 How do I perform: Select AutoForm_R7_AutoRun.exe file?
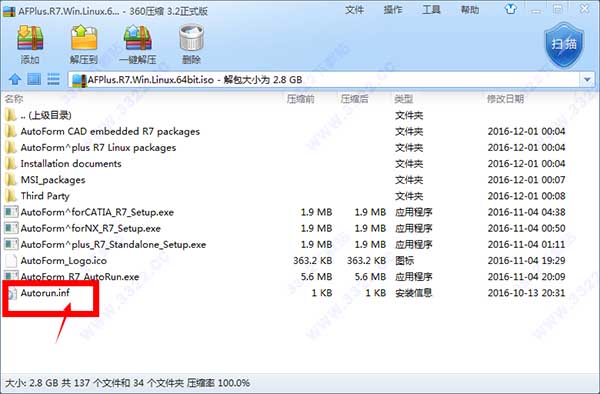click(300, 277)
